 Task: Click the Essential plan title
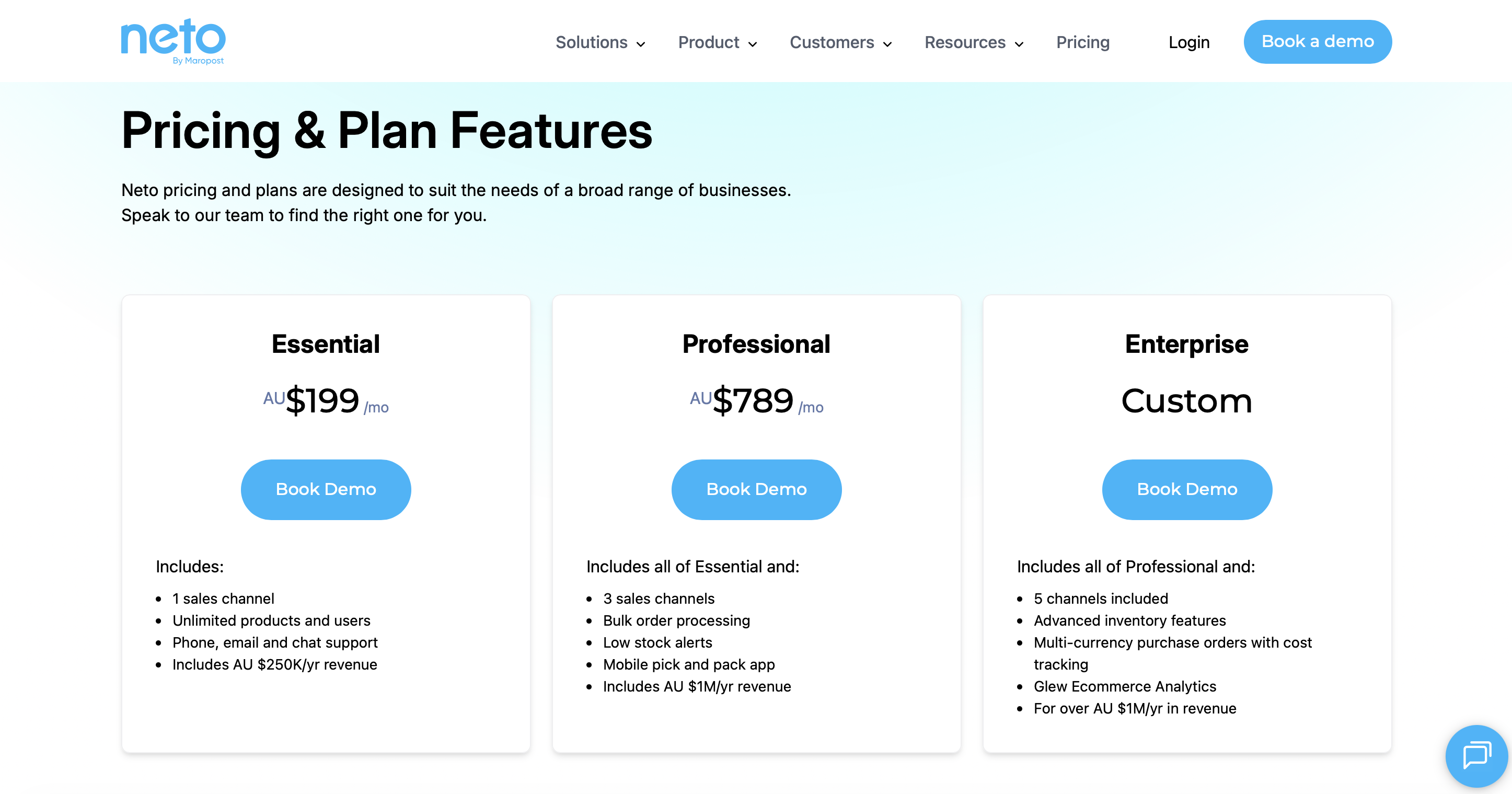pos(325,344)
